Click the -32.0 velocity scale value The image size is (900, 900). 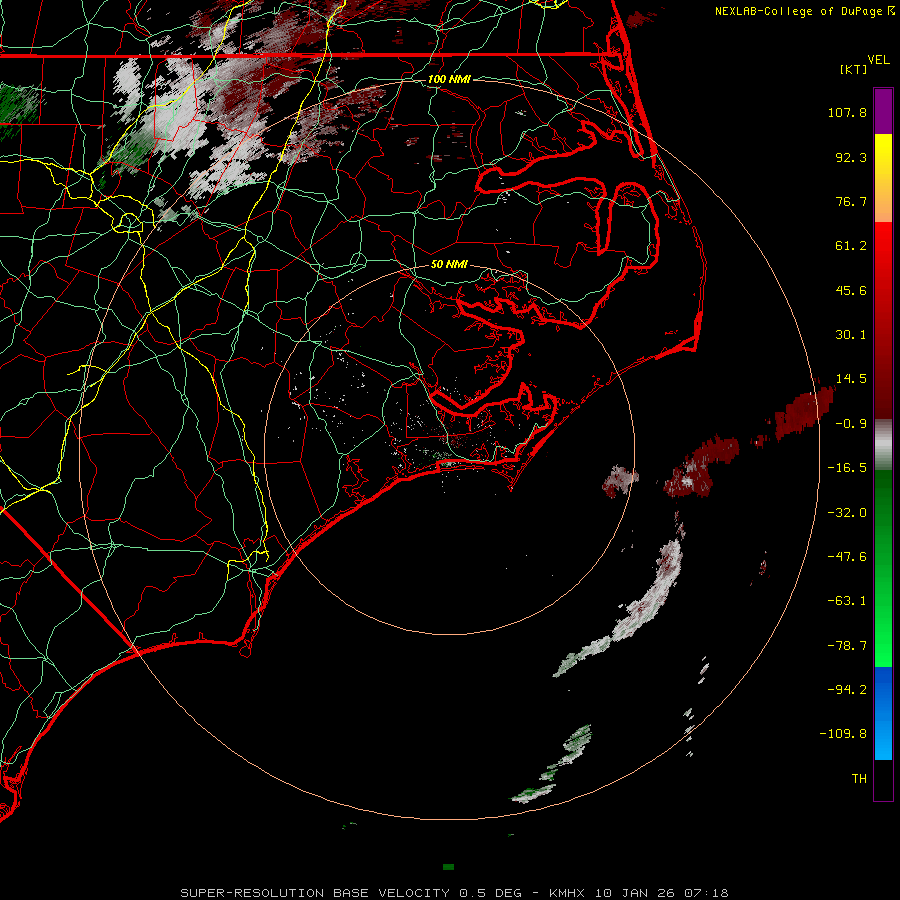847,513
